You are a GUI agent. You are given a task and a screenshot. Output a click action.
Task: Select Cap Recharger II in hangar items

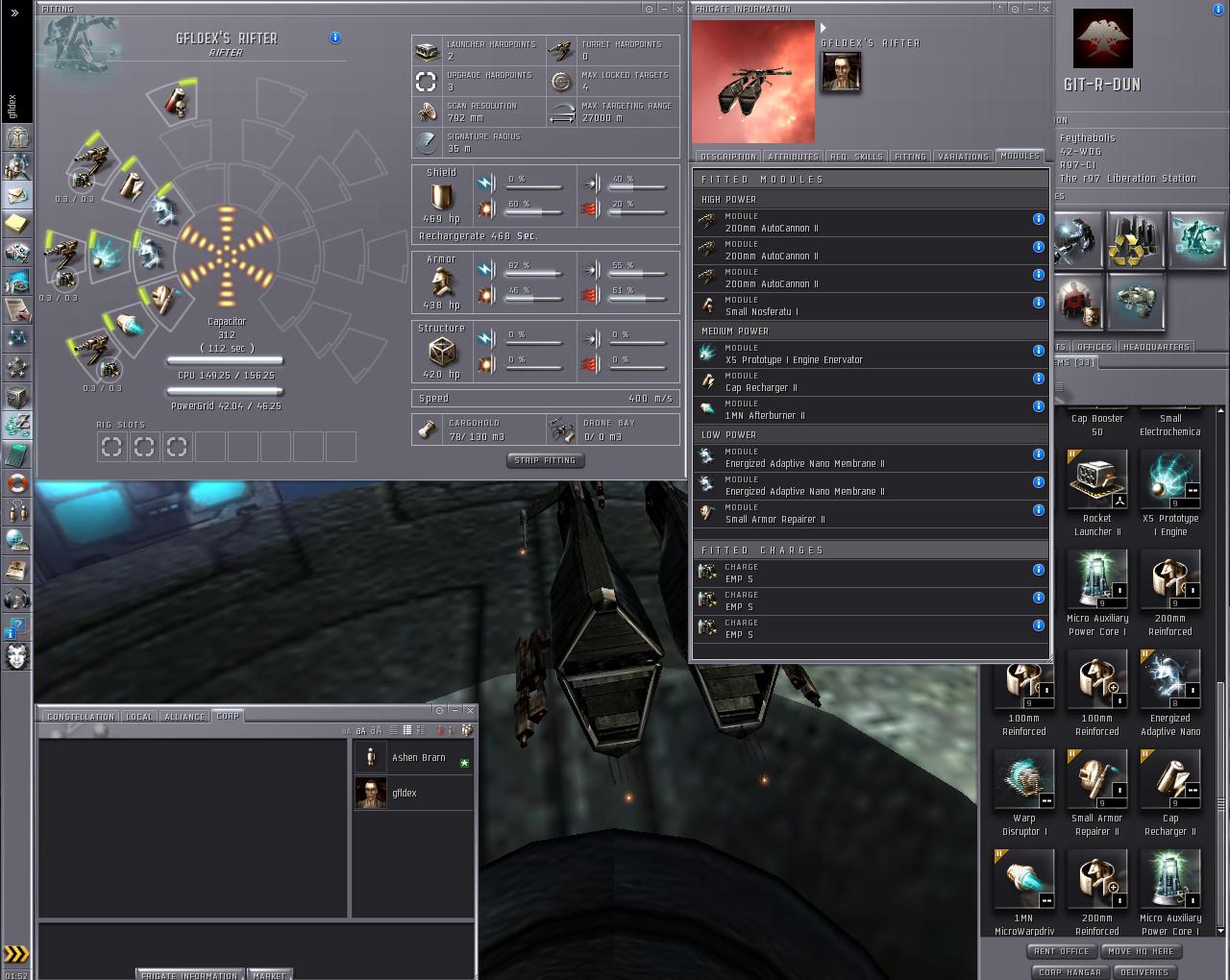[x=1169, y=795]
